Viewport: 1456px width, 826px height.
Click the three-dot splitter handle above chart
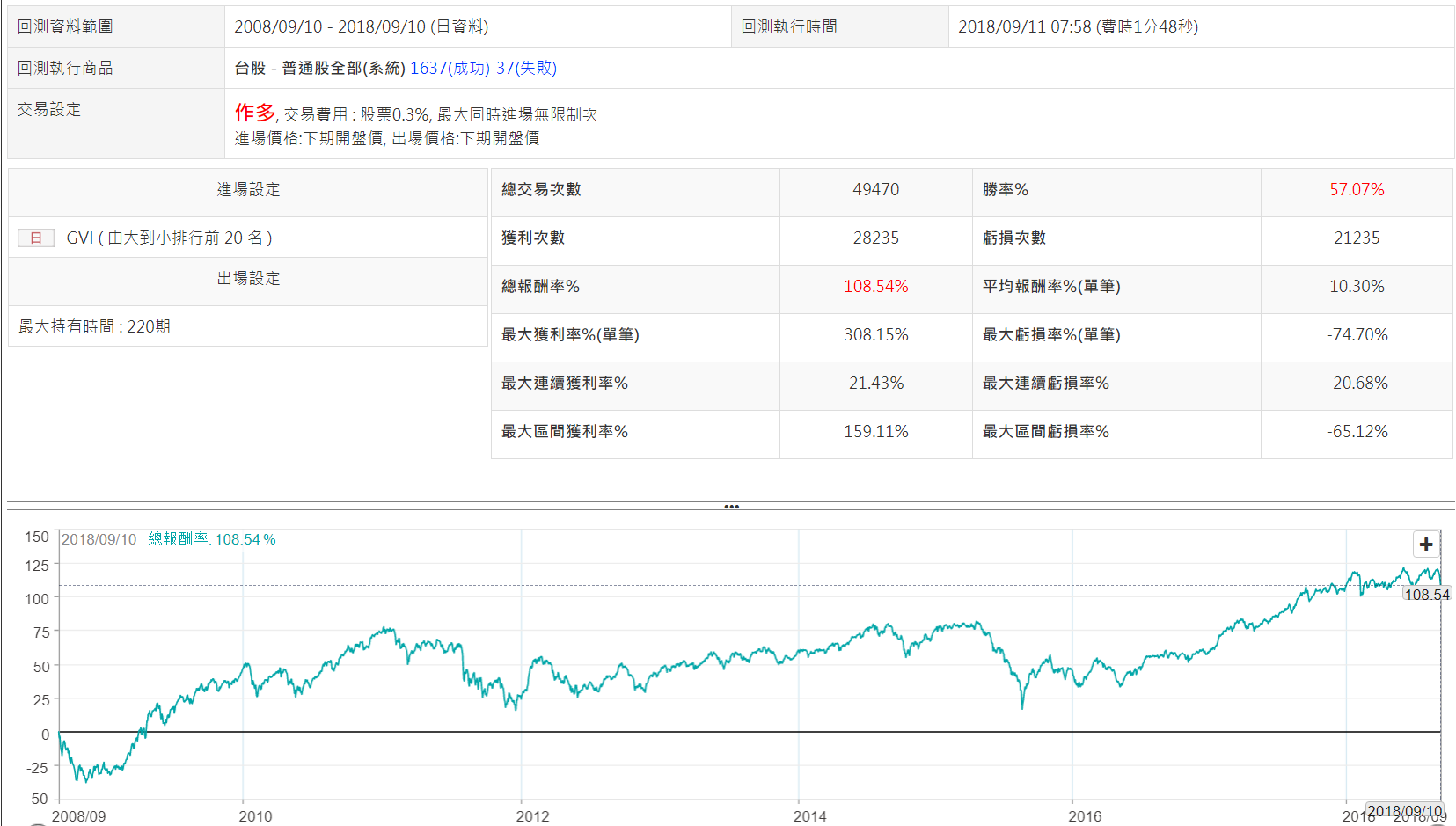(x=731, y=507)
